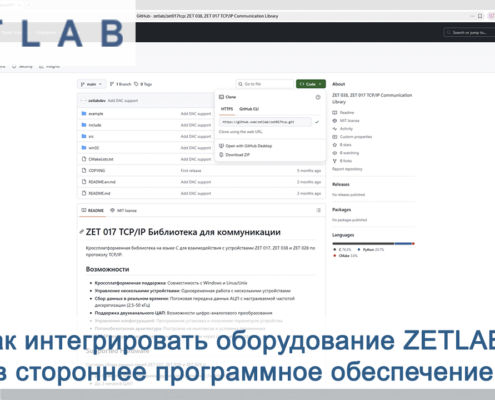Click the file icon of README.md
The width and height of the screenshot is (495, 400).
tap(84, 193)
